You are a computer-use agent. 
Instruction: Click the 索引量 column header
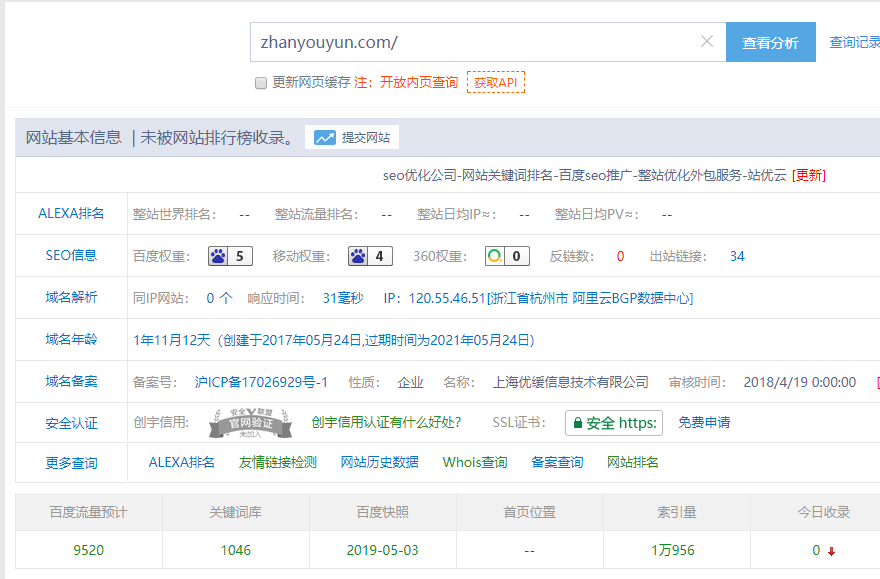pos(676,512)
